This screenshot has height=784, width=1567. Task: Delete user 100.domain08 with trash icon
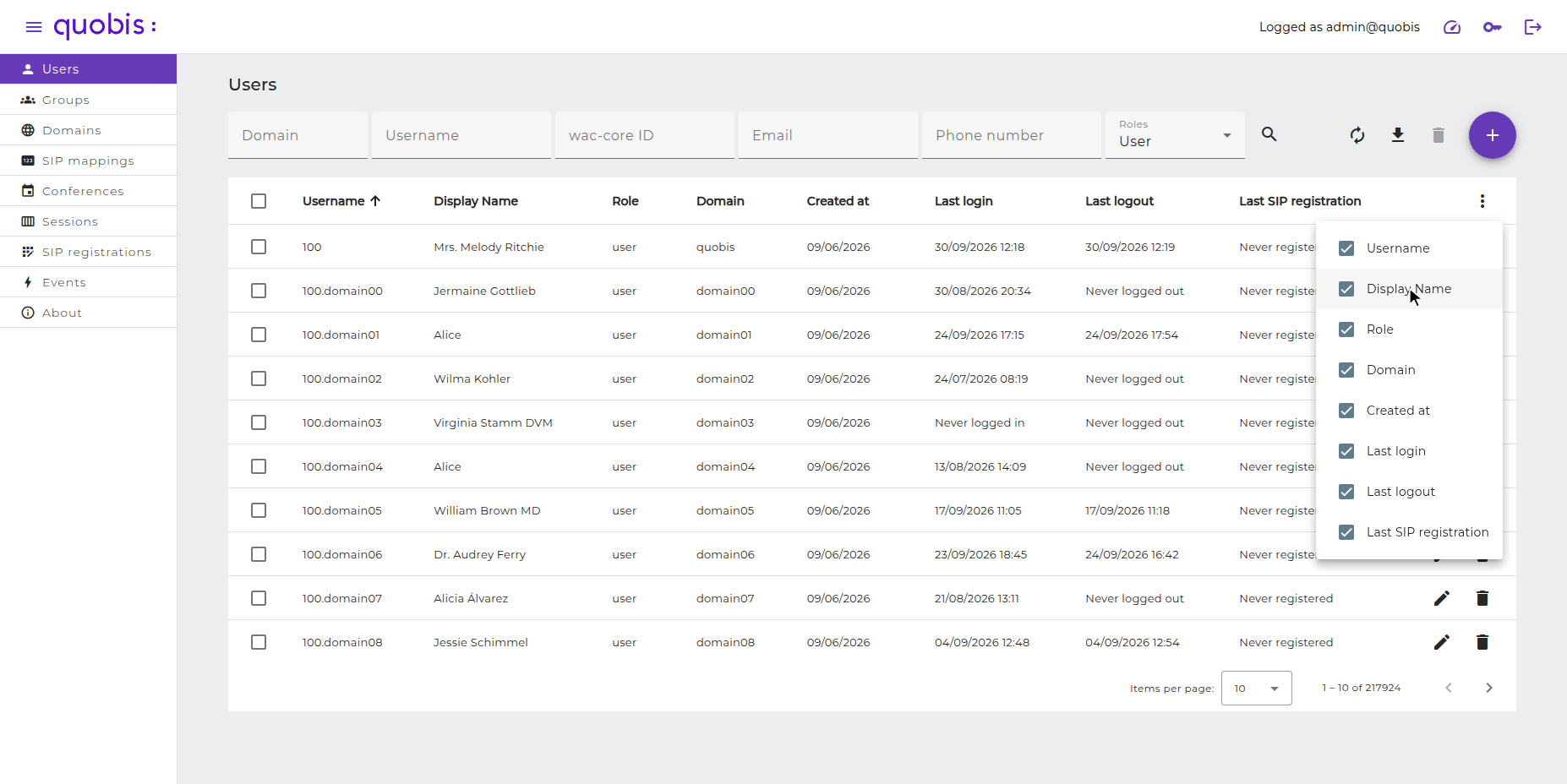tap(1482, 642)
